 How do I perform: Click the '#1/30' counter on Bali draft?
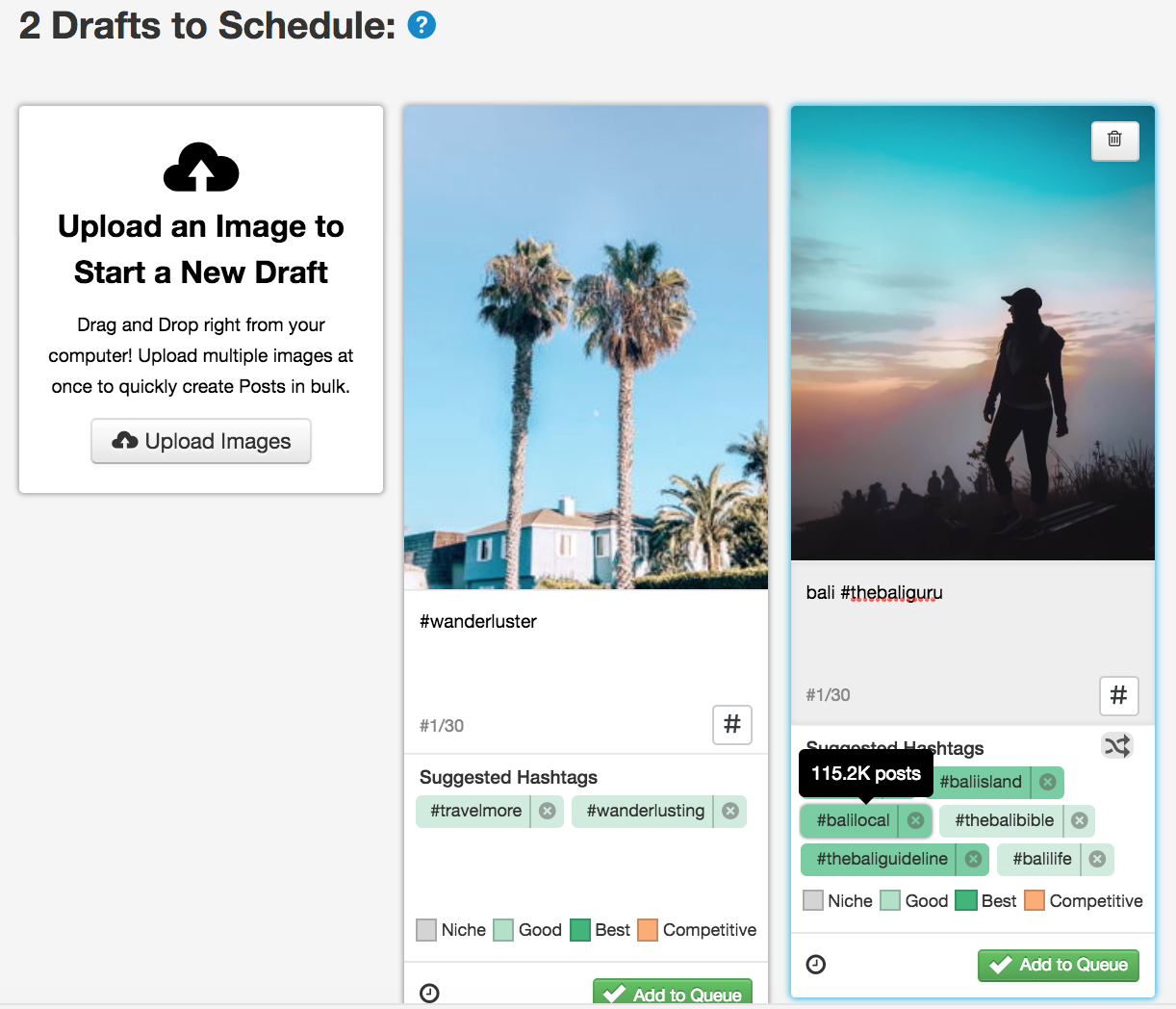(828, 695)
